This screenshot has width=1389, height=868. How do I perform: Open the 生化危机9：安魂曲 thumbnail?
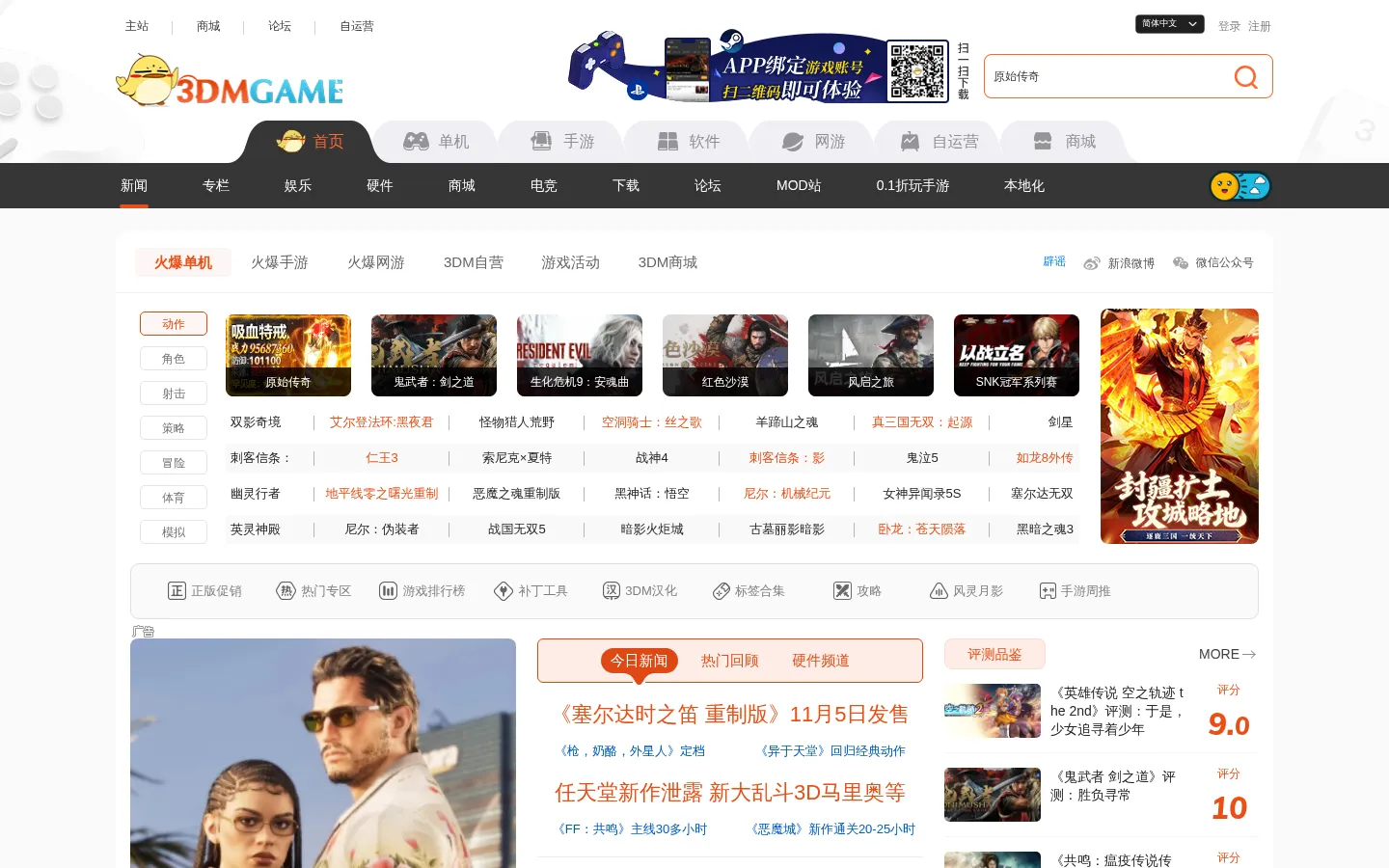click(x=580, y=355)
